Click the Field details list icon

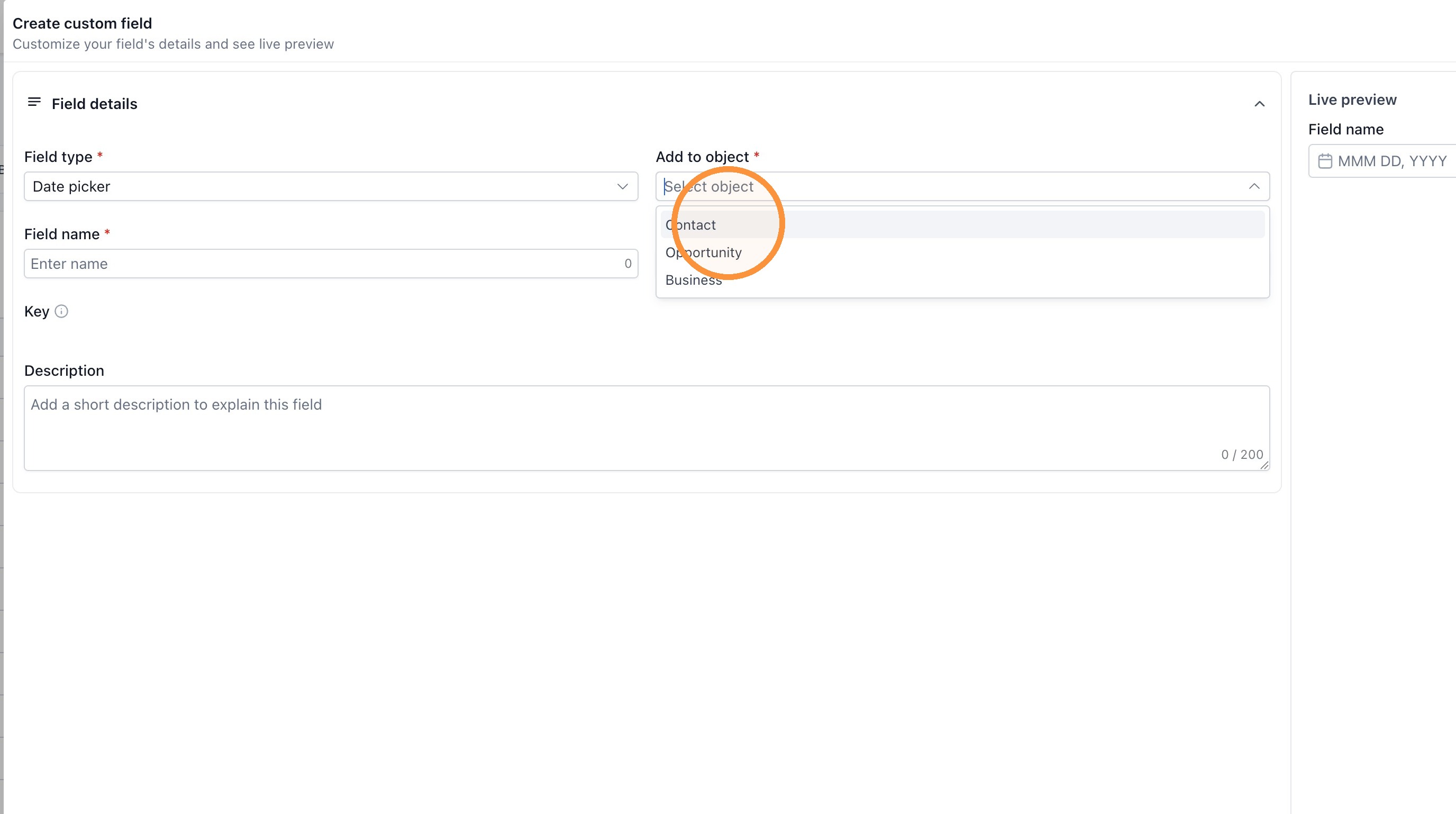pyautogui.click(x=34, y=102)
